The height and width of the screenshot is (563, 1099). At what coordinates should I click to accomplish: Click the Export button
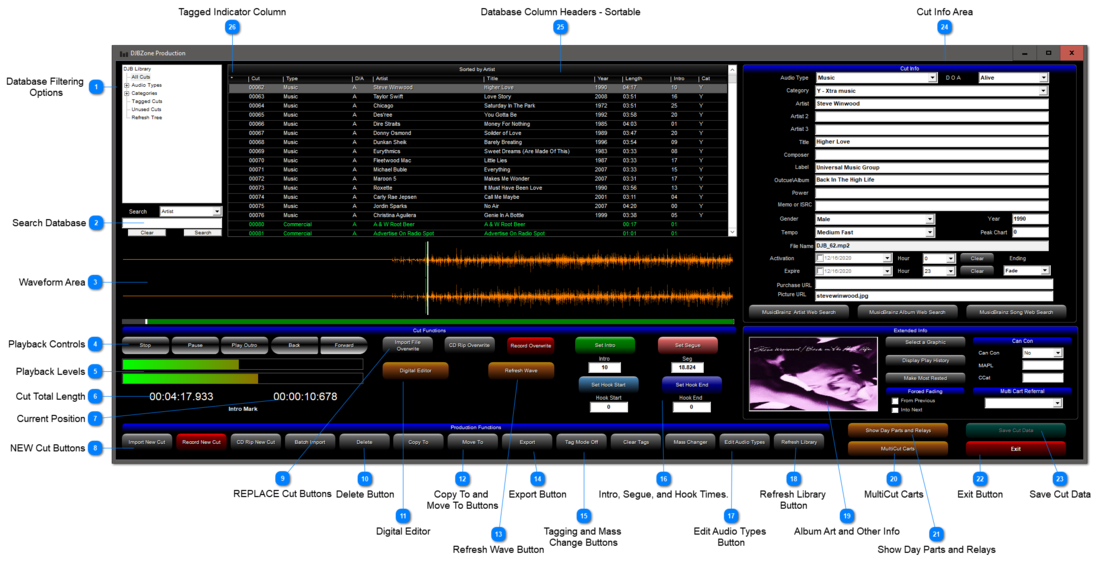[527, 442]
